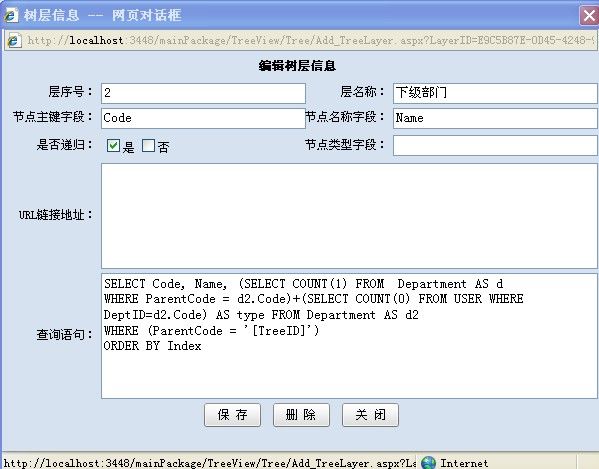
Task: Click the 节点类型字段 label
Action: click(345, 145)
